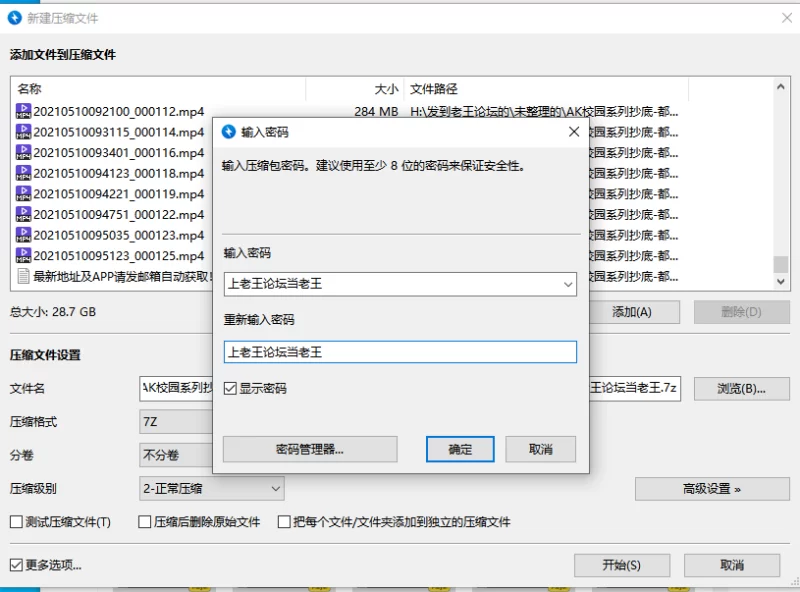Expand 高级设置 advanced settings
The image size is (800, 592).
pyautogui.click(x=712, y=489)
